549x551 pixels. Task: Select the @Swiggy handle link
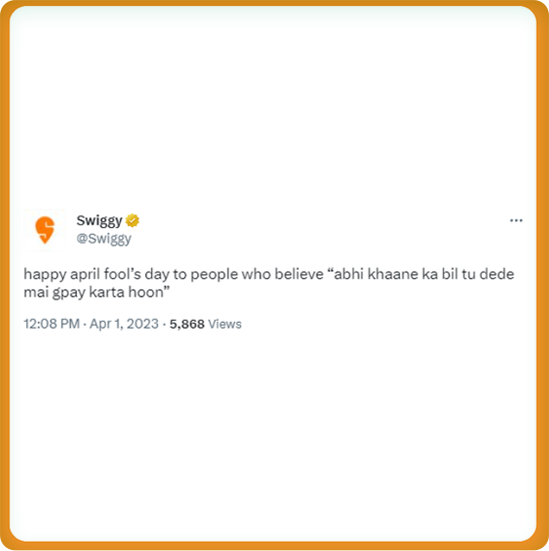[x=104, y=239]
